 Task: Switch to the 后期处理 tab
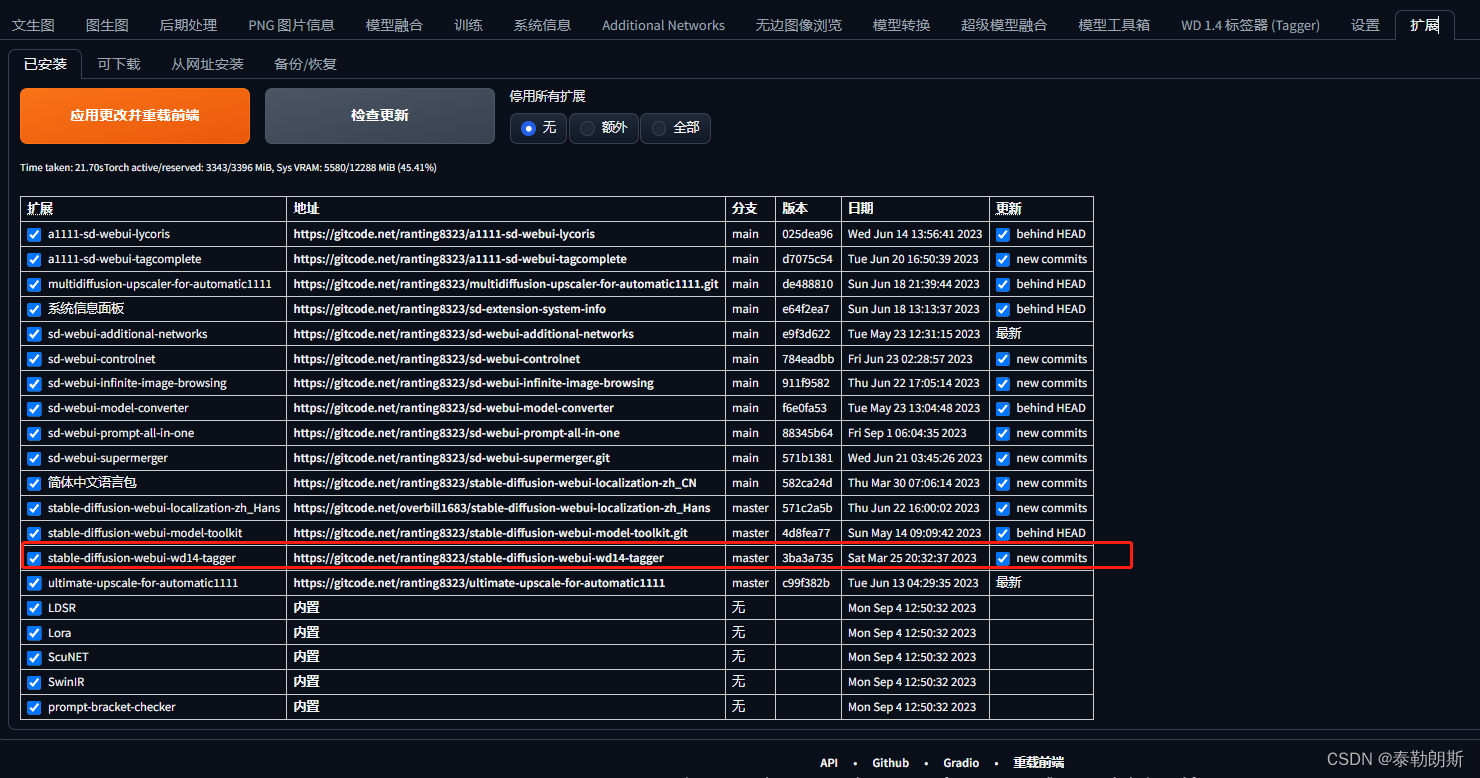188,25
